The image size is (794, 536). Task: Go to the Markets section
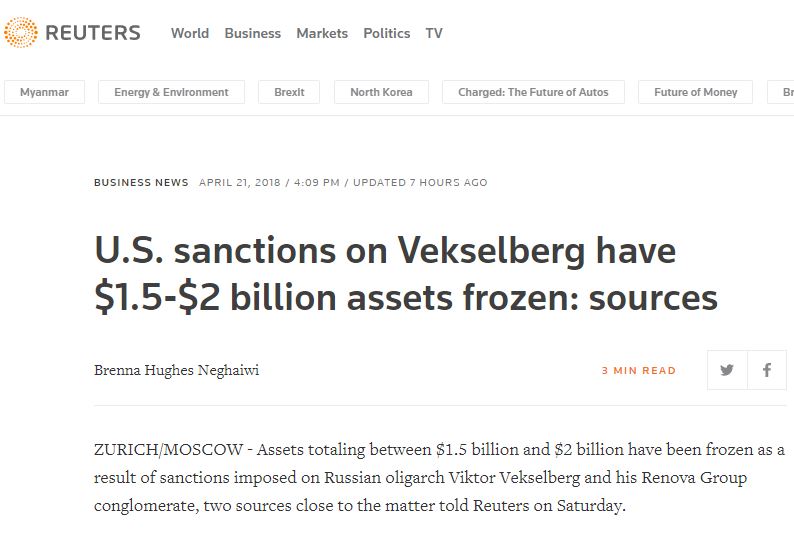click(x=322, y=33)
